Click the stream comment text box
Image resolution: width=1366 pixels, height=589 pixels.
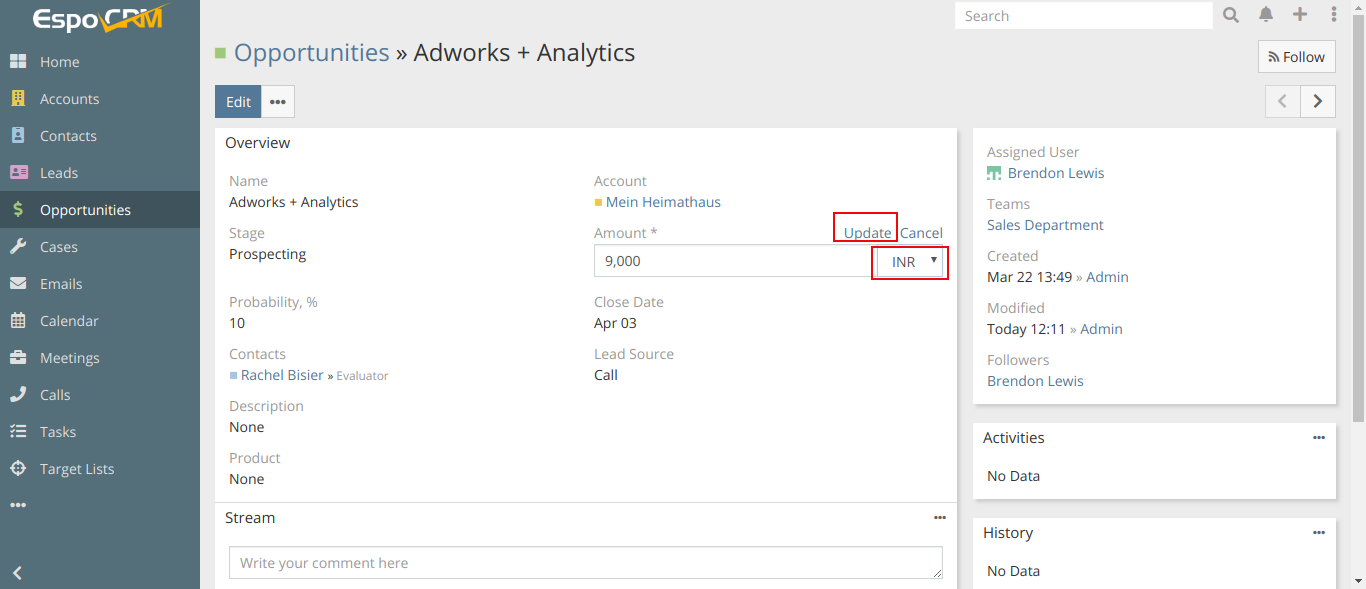pos(585,563)
